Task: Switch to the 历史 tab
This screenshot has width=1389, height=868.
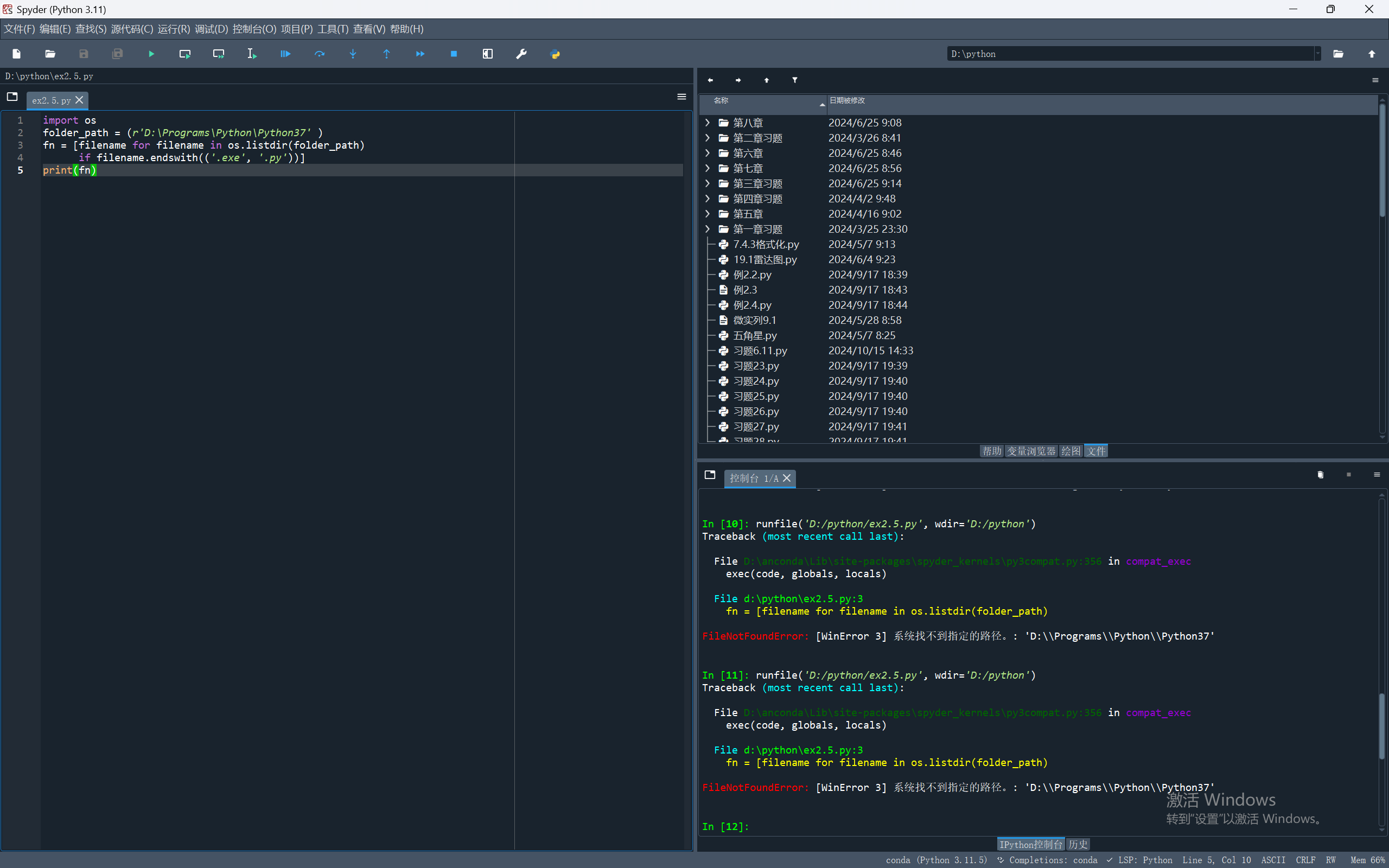Action: (x=1078, y=845)
